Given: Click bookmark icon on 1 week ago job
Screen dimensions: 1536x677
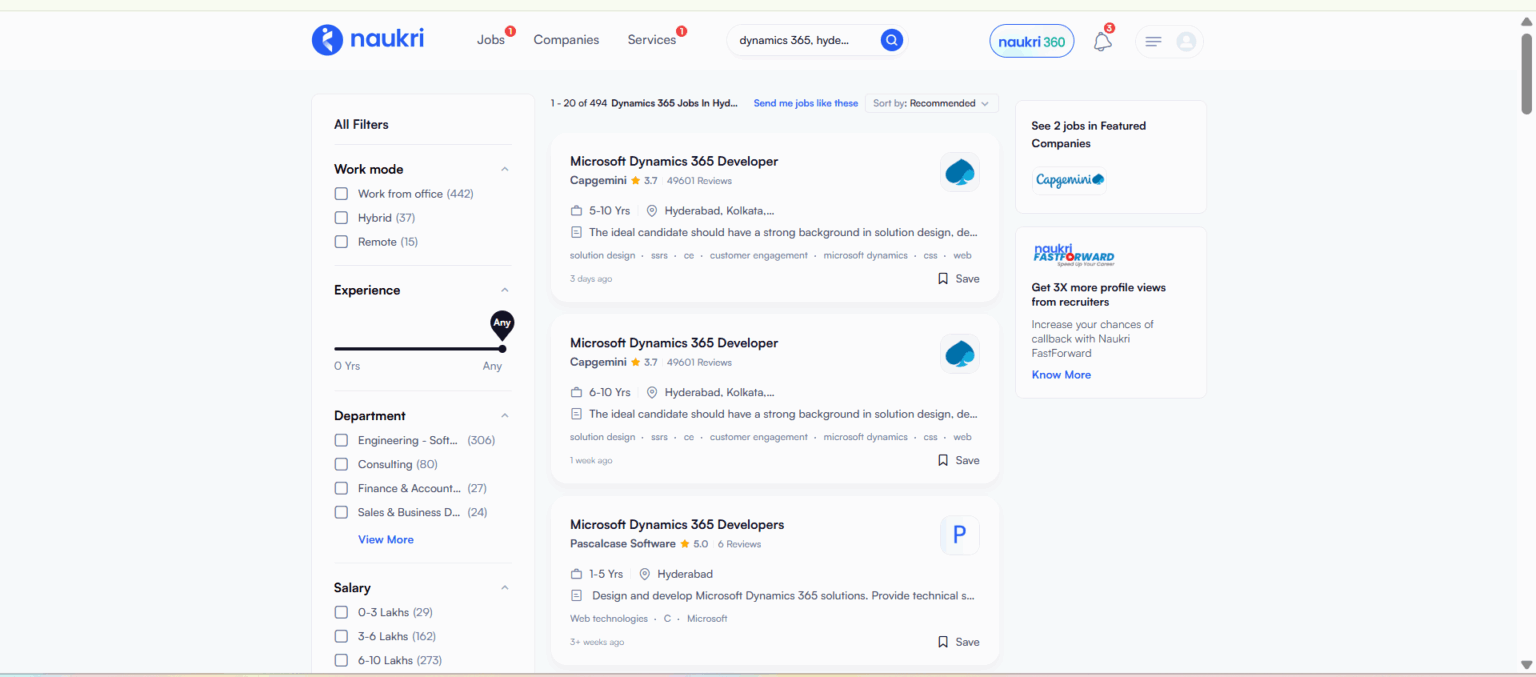Looking at the screenshot, I should [943, 460].
